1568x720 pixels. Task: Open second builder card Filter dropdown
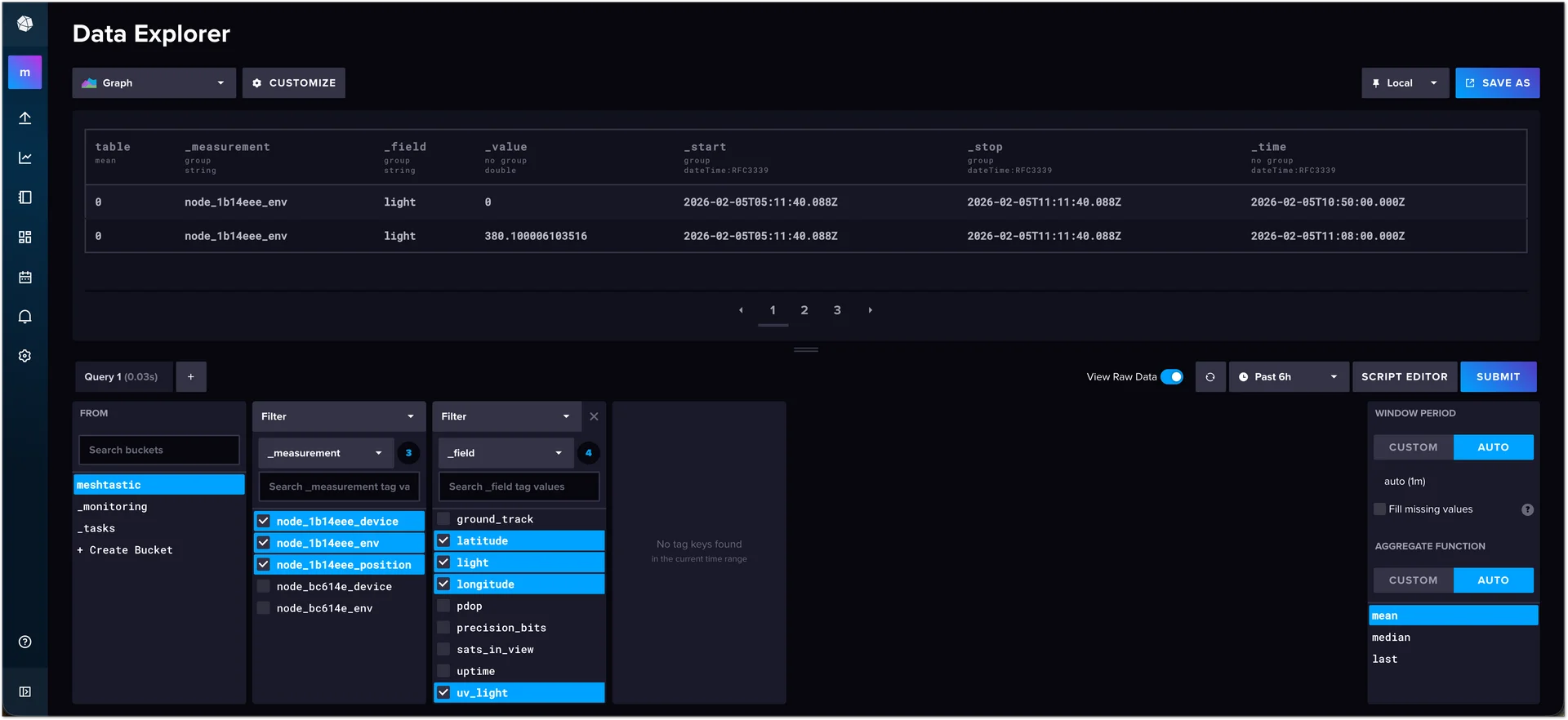pyautogui.click(x=507, y=416)
